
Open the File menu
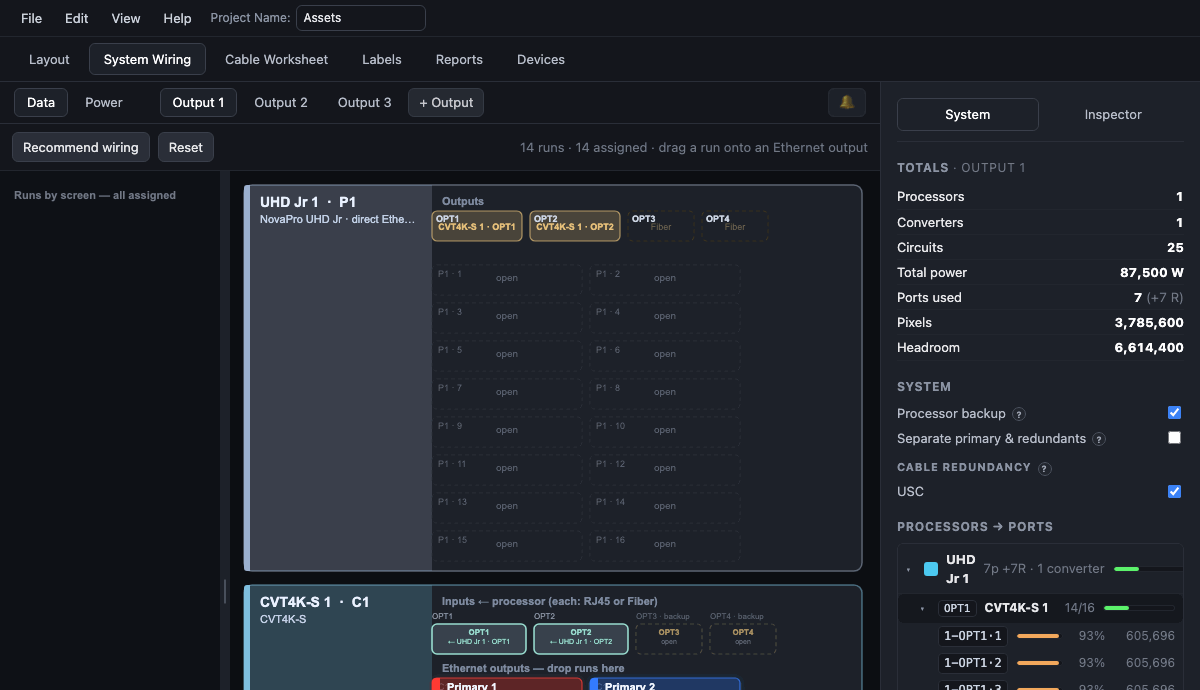click(31, 18)
